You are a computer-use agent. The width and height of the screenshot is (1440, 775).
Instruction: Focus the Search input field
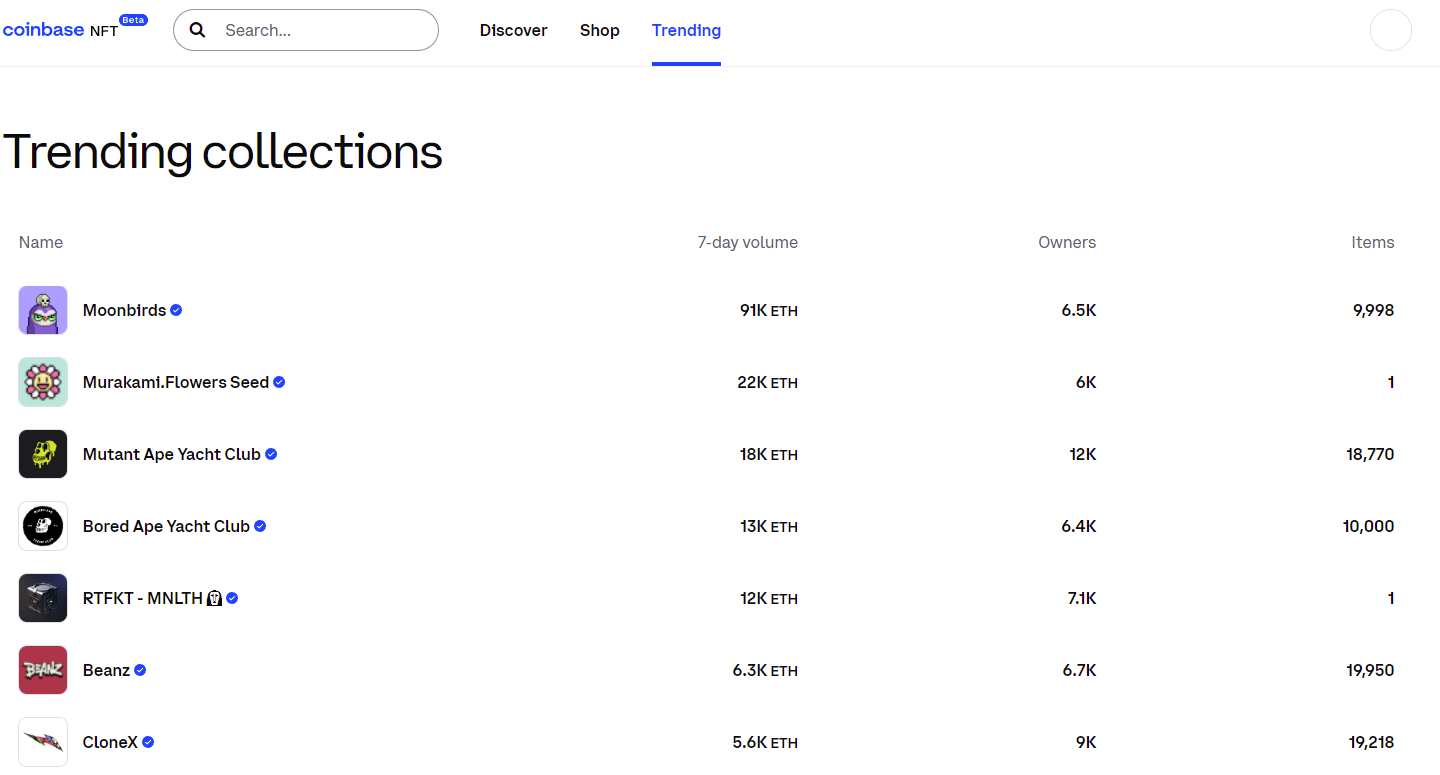pos(306,30)
